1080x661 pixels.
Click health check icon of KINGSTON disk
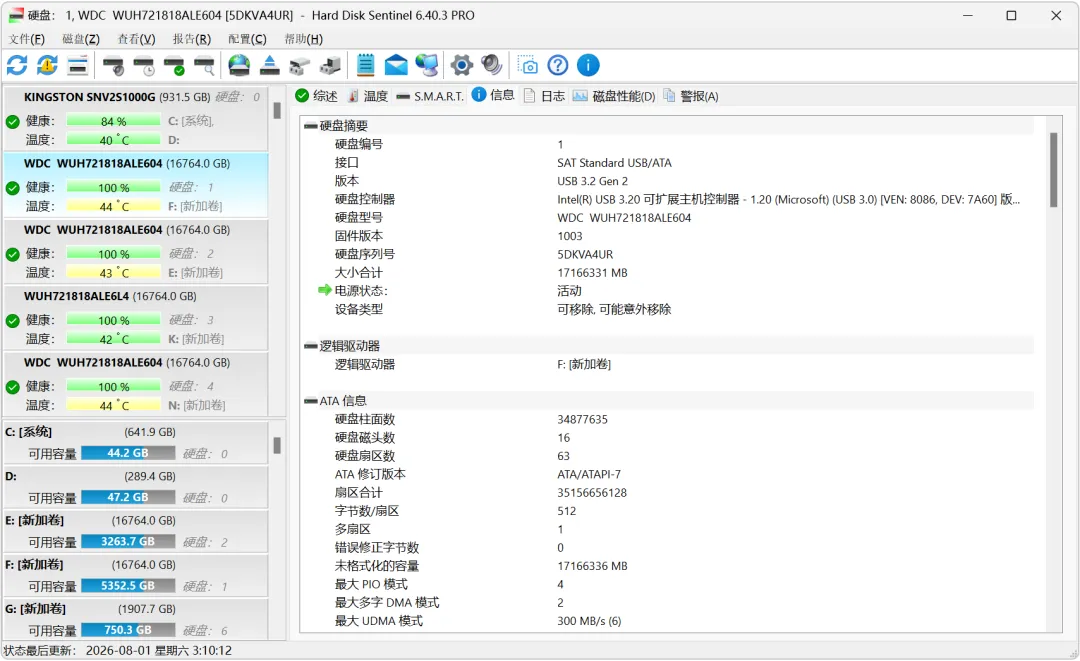tap(12, 122)
